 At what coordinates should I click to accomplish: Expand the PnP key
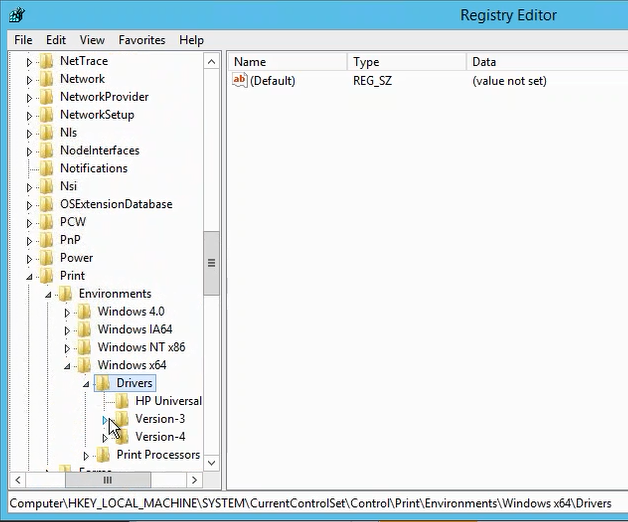coord(29,241)
